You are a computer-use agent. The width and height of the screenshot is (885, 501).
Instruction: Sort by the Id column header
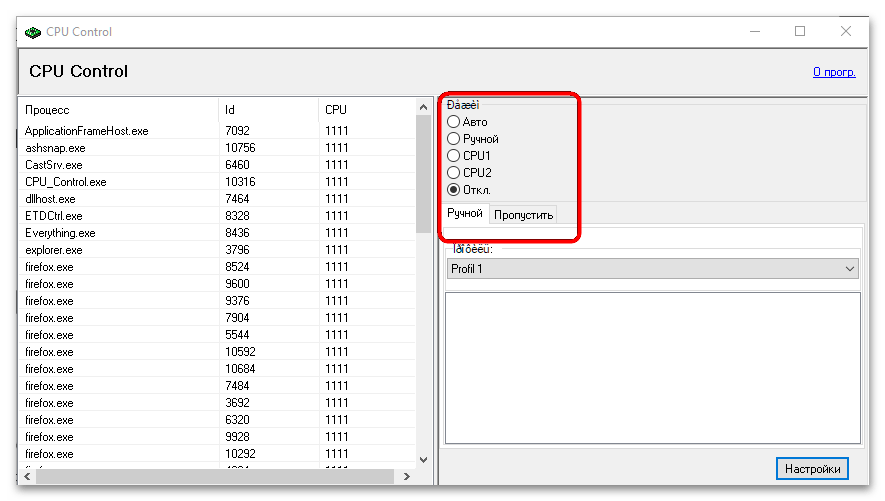pyautogui.click(x=268, y=109)
